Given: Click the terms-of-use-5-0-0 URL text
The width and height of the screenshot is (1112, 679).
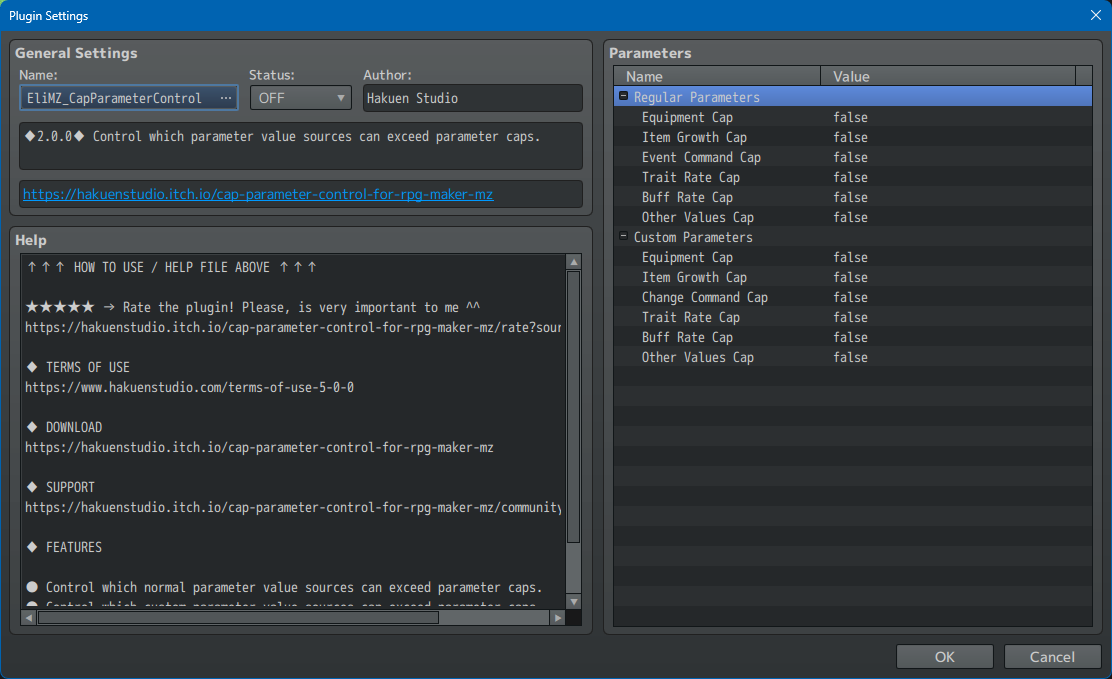Looking at the screenshot, I should click(189, 387).
